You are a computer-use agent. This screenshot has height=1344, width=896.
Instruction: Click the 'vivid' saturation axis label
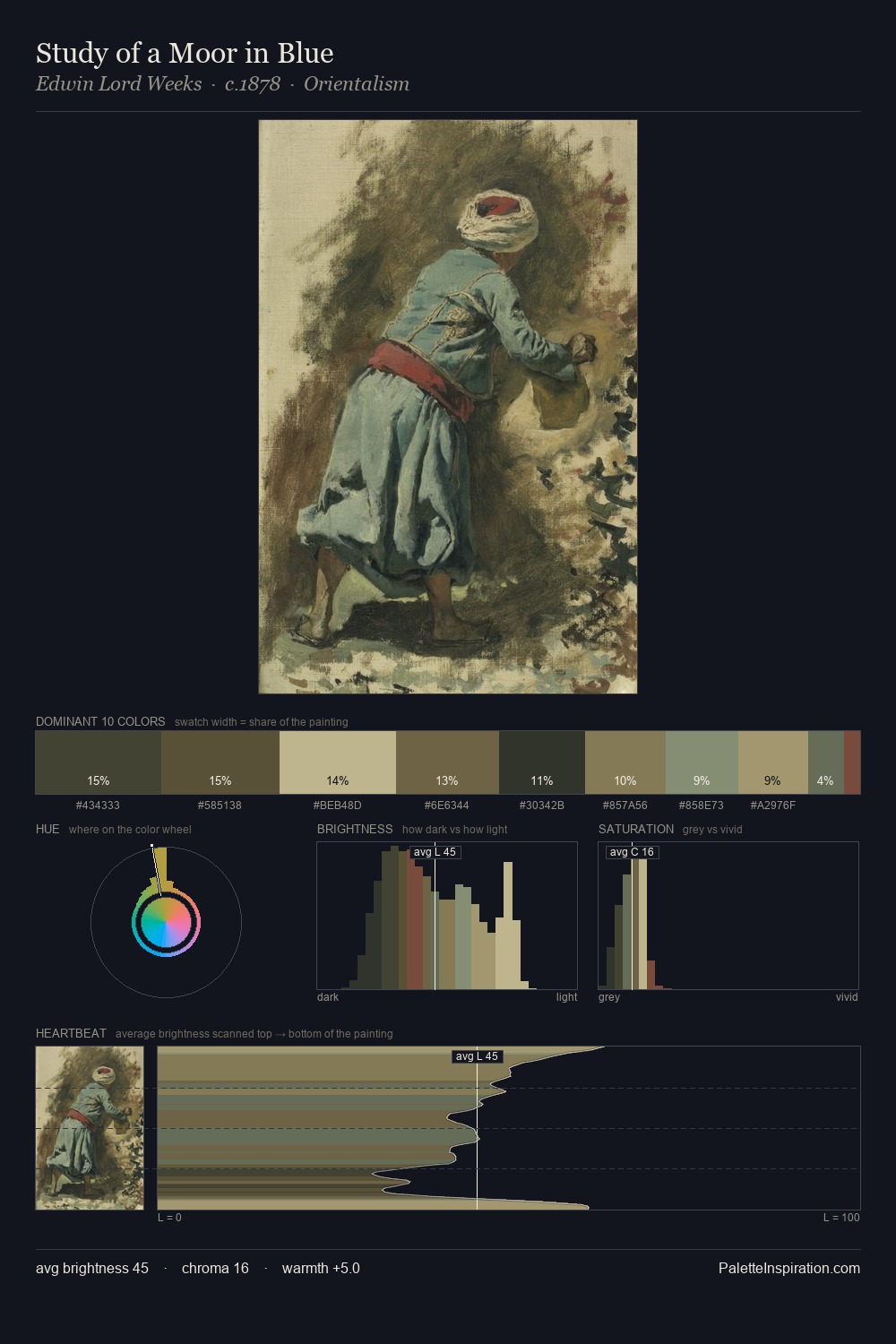point(847,997)
